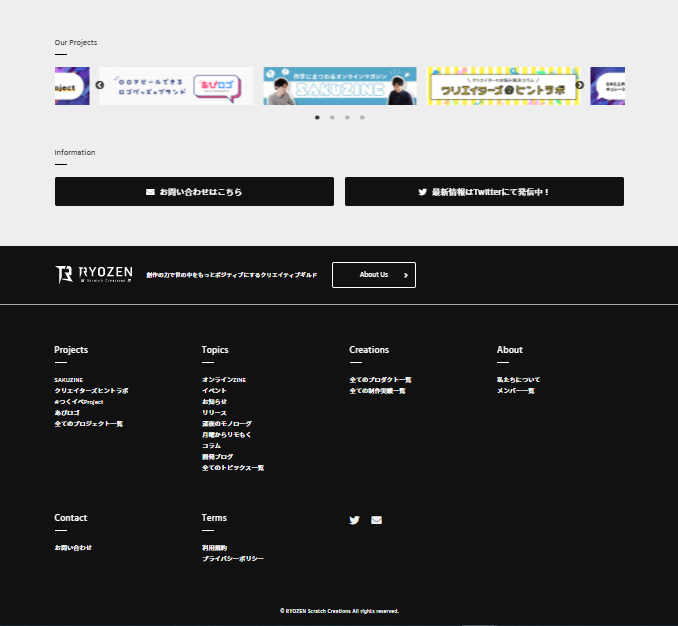The image size is (678, 626).
Task: Click the previous slide arrow in the carousel
Action: [99, 85]
